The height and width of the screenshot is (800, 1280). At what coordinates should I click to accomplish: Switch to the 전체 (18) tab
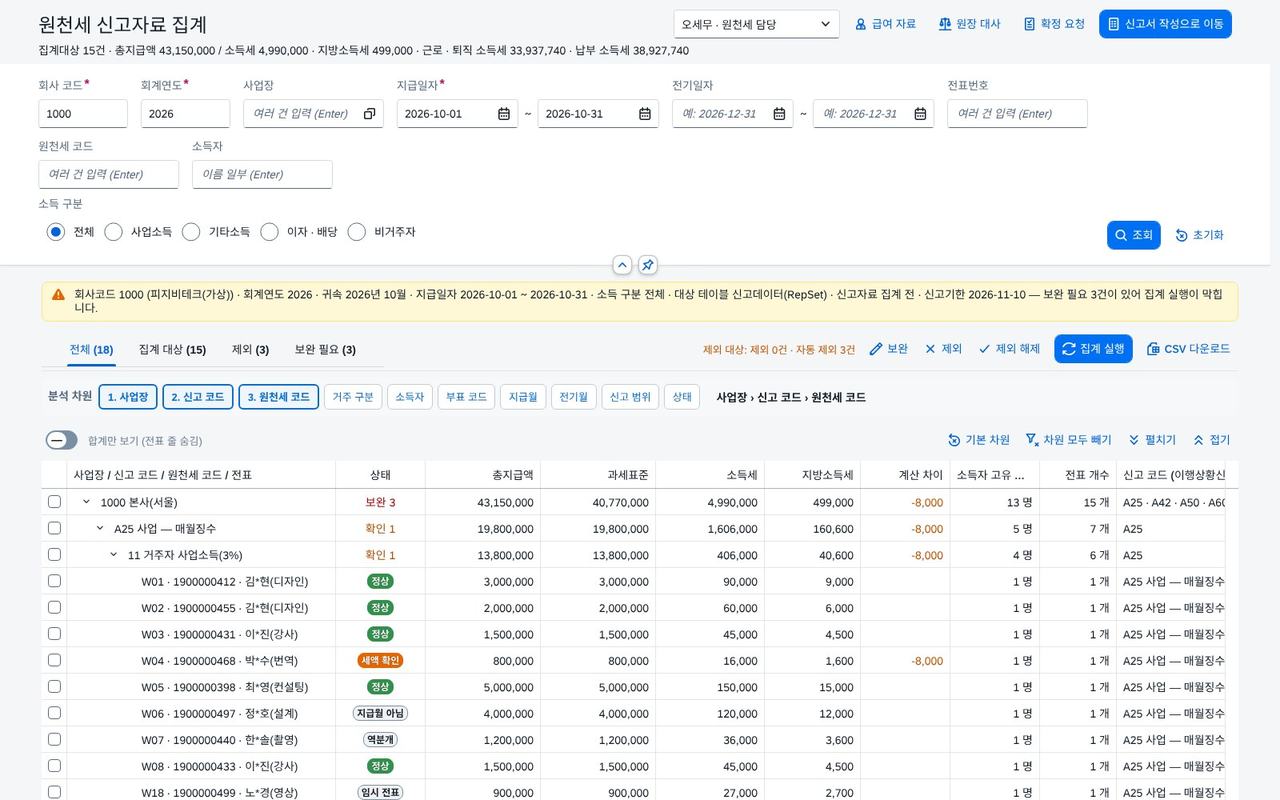pyautogui.click(x=91, y=350)
